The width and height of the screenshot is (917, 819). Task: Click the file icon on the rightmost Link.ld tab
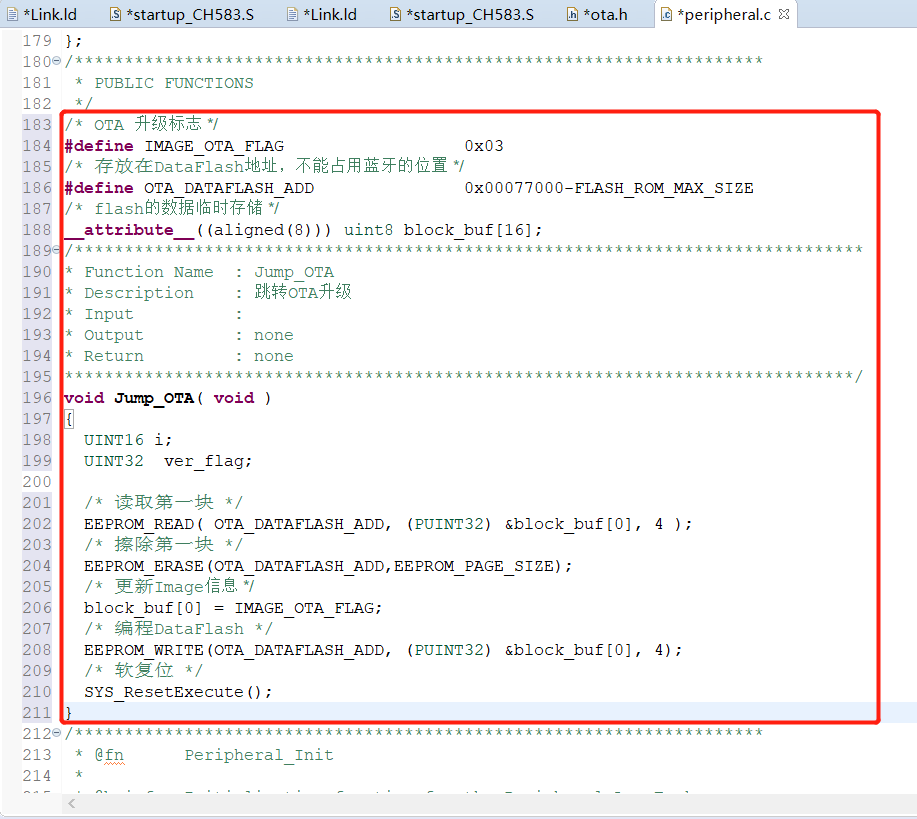coord(292,15)
